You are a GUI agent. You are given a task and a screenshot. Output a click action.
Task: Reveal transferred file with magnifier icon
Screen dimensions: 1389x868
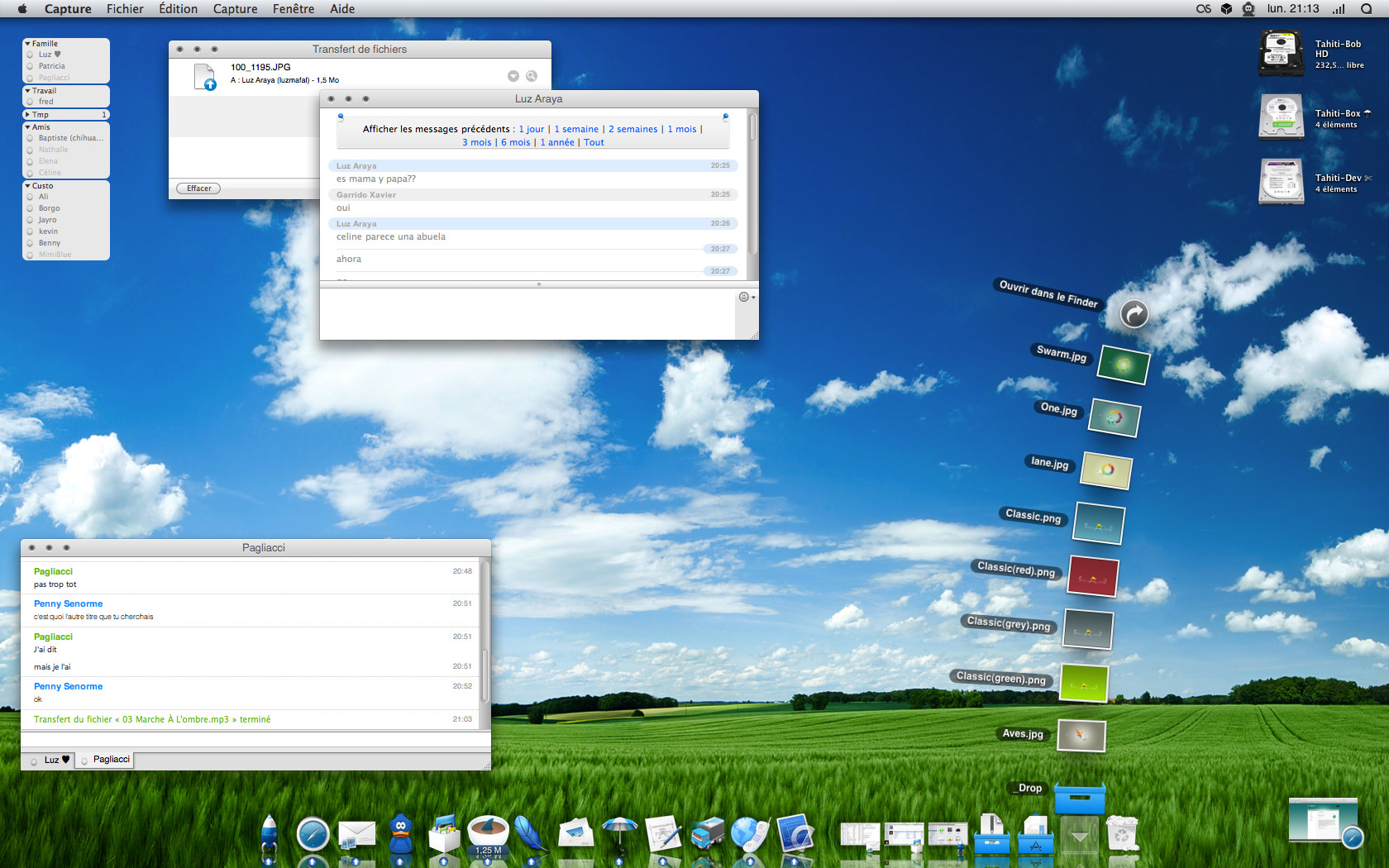(532, 76)
